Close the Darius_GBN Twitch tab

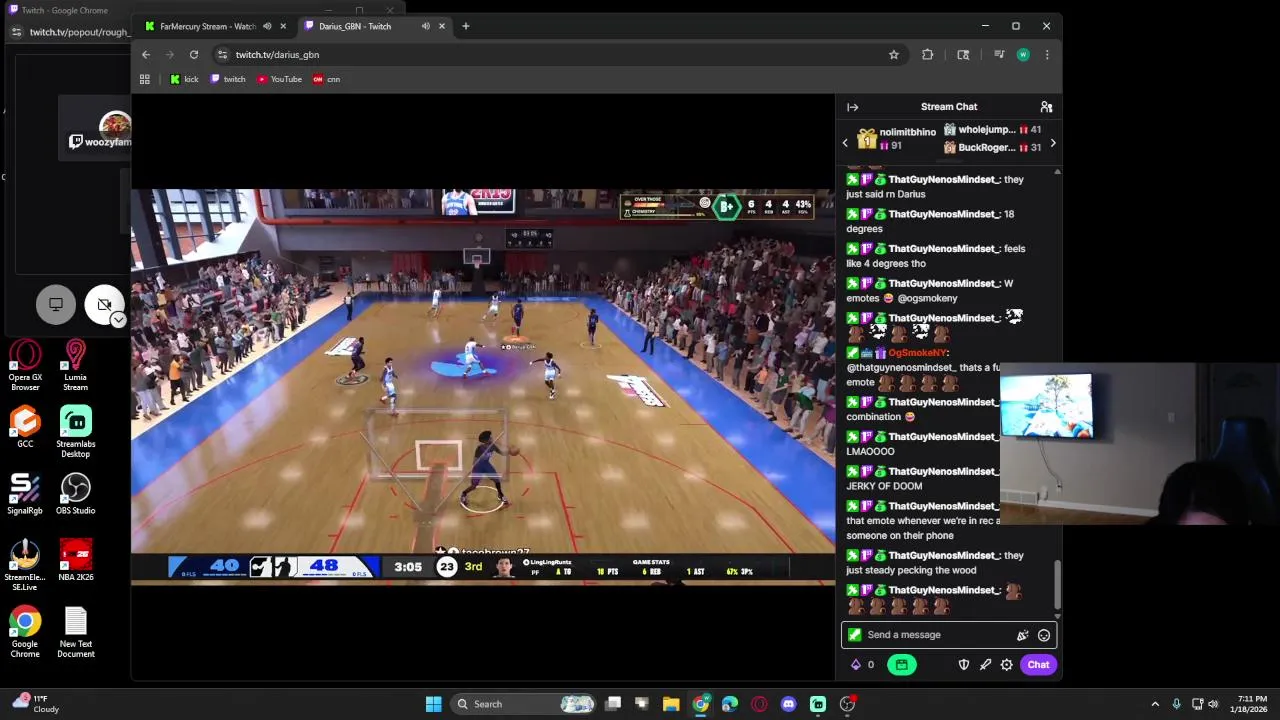pos(441,26)
